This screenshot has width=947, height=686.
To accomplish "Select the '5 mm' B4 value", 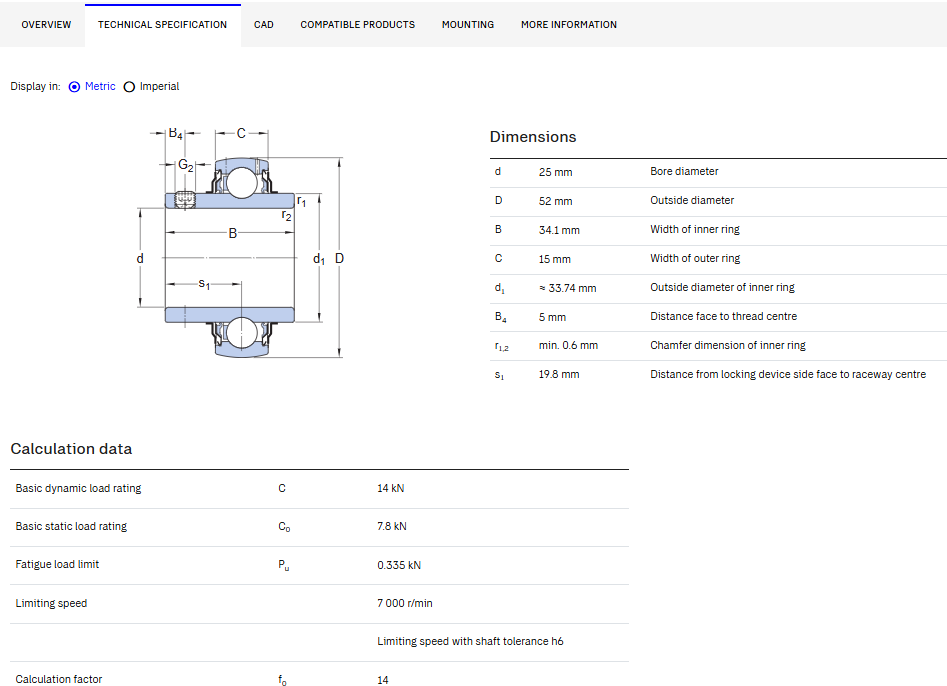I will pyautogui.click(x=552, y=317).
